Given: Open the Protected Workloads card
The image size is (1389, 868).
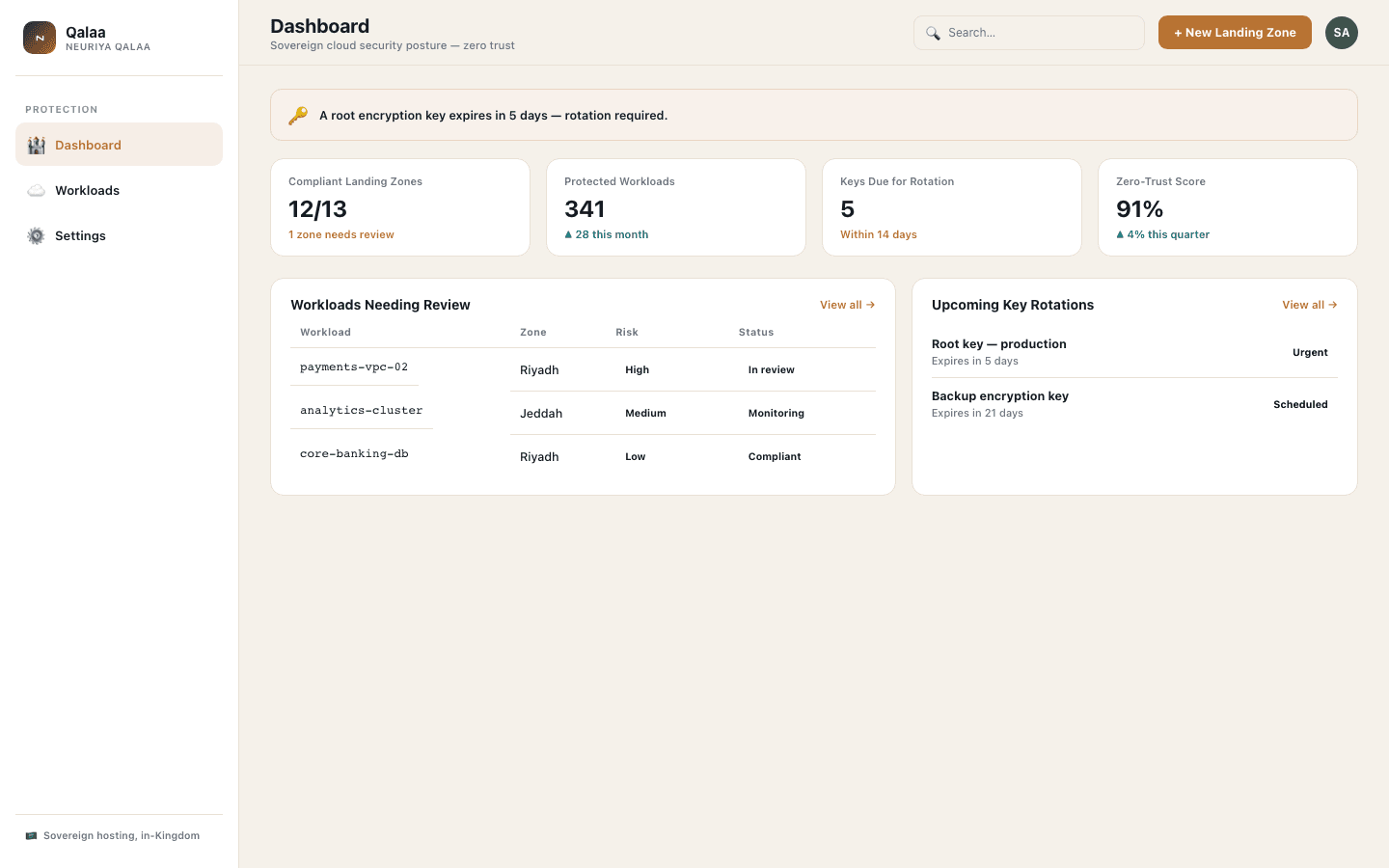Looking at the screenshot, I should tap(676, 207).
